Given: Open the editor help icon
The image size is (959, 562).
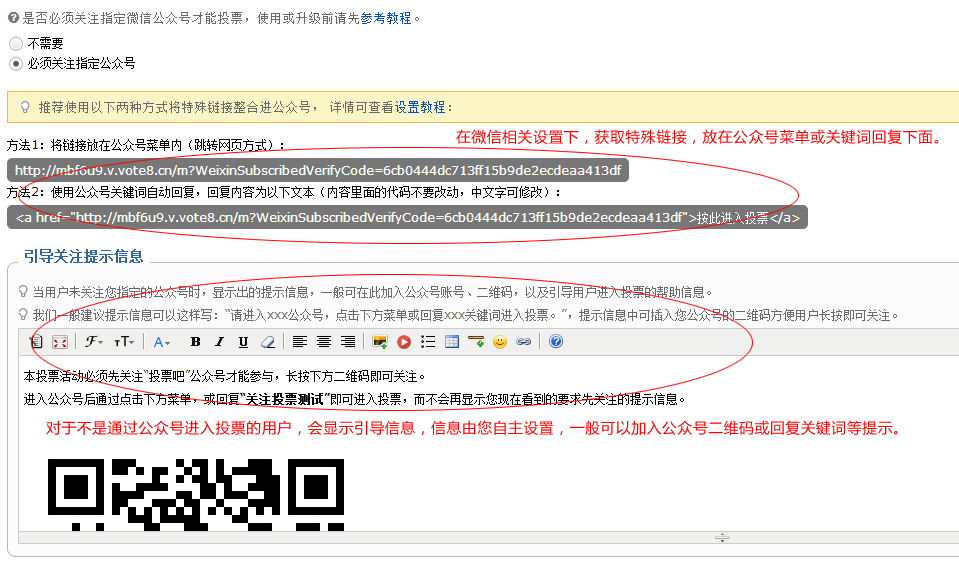Looking at the screenshot, I should [556, 342].
